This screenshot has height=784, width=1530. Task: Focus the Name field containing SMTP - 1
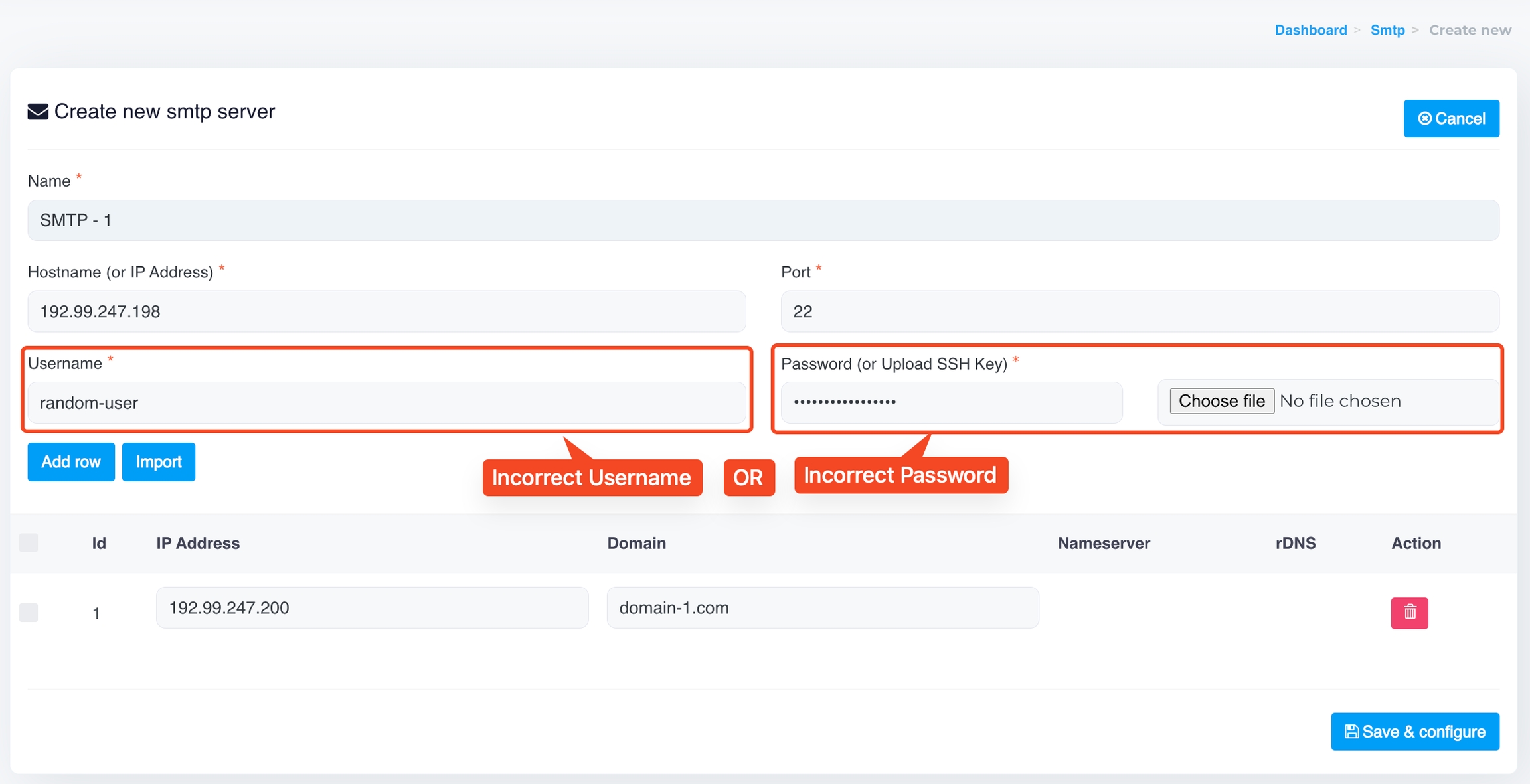point(762,220)
